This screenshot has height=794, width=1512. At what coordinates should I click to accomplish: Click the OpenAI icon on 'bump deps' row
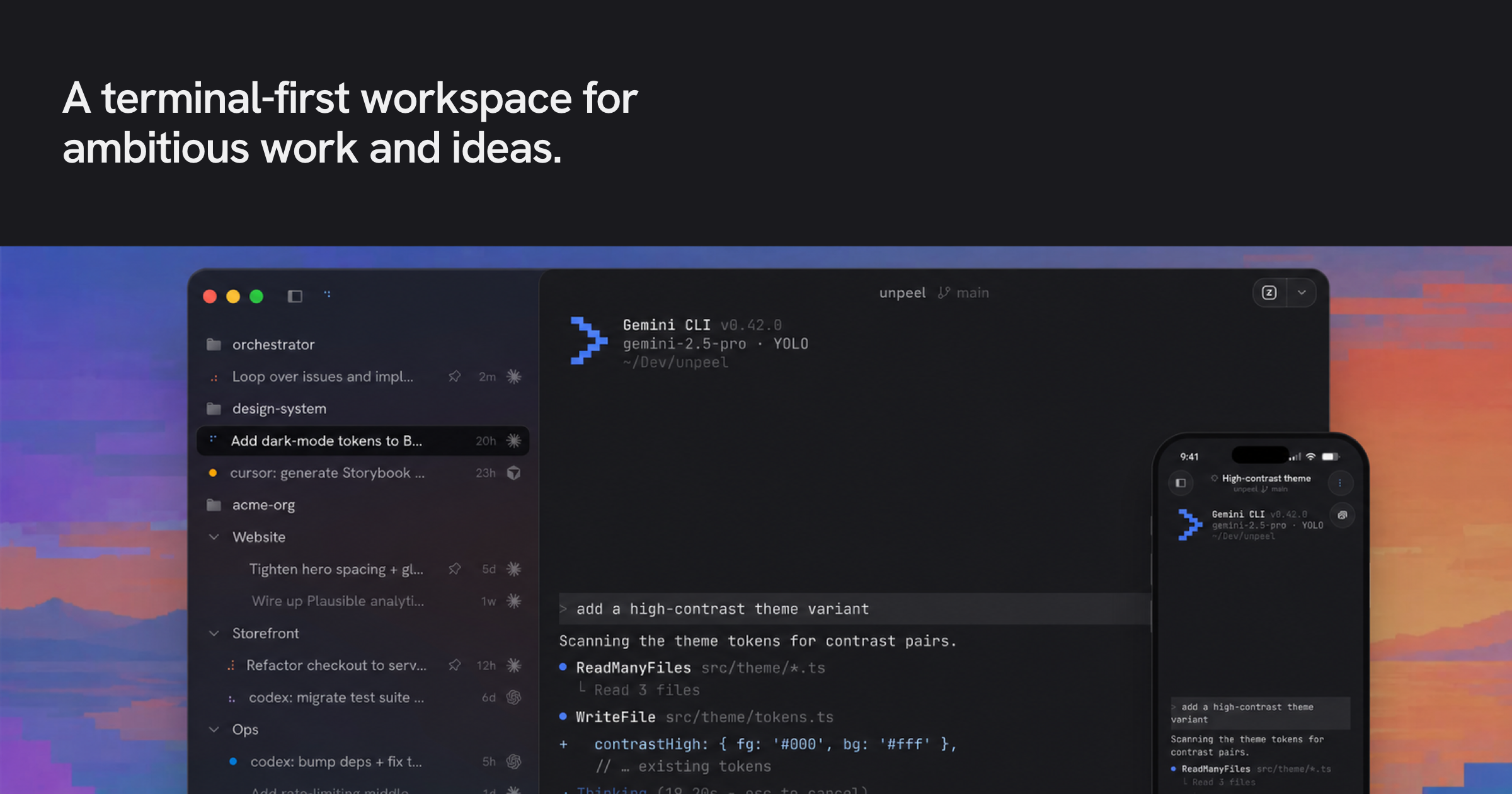[x=514, y=761]
